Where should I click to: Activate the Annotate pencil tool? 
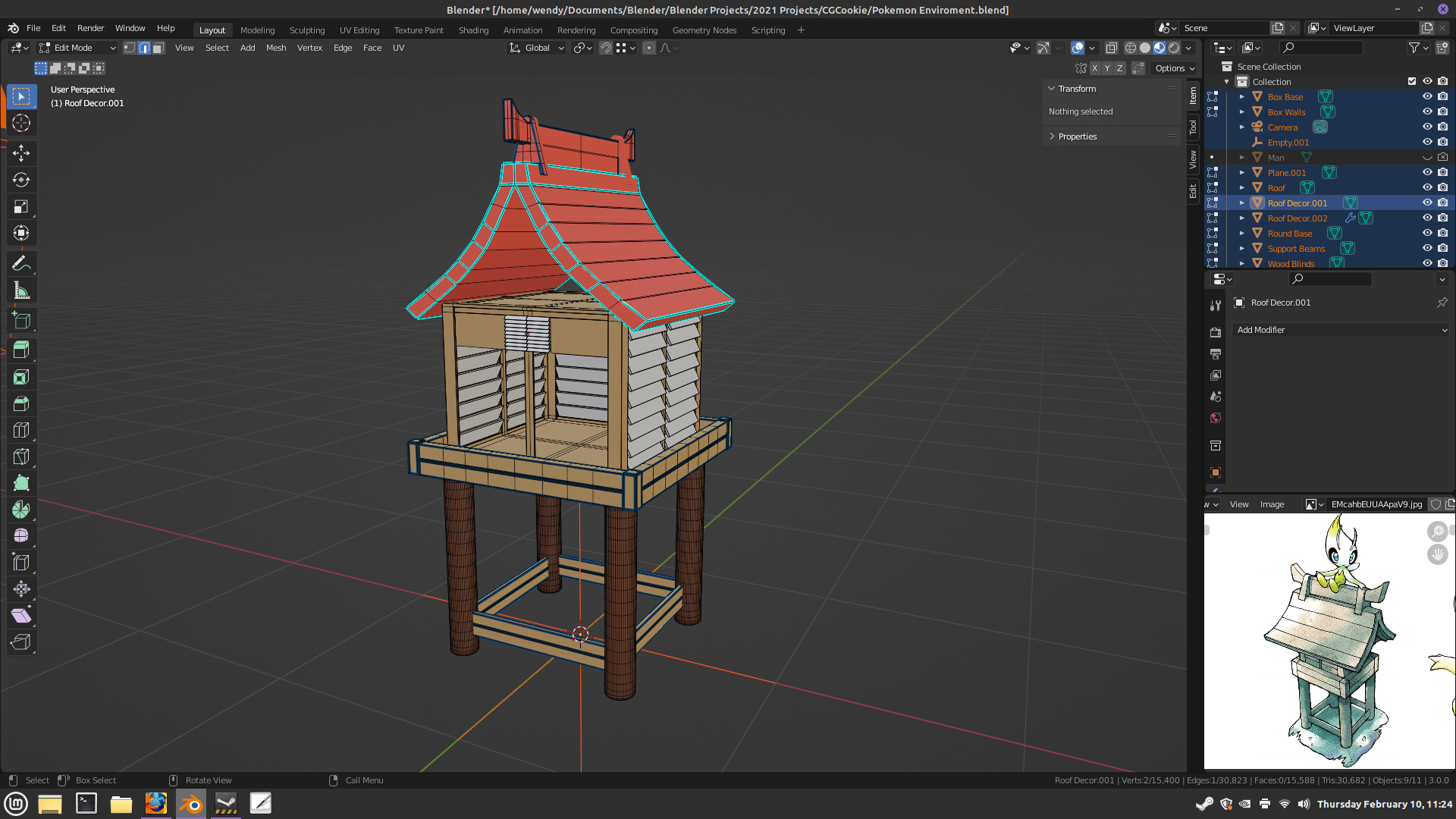coord(21,264)
